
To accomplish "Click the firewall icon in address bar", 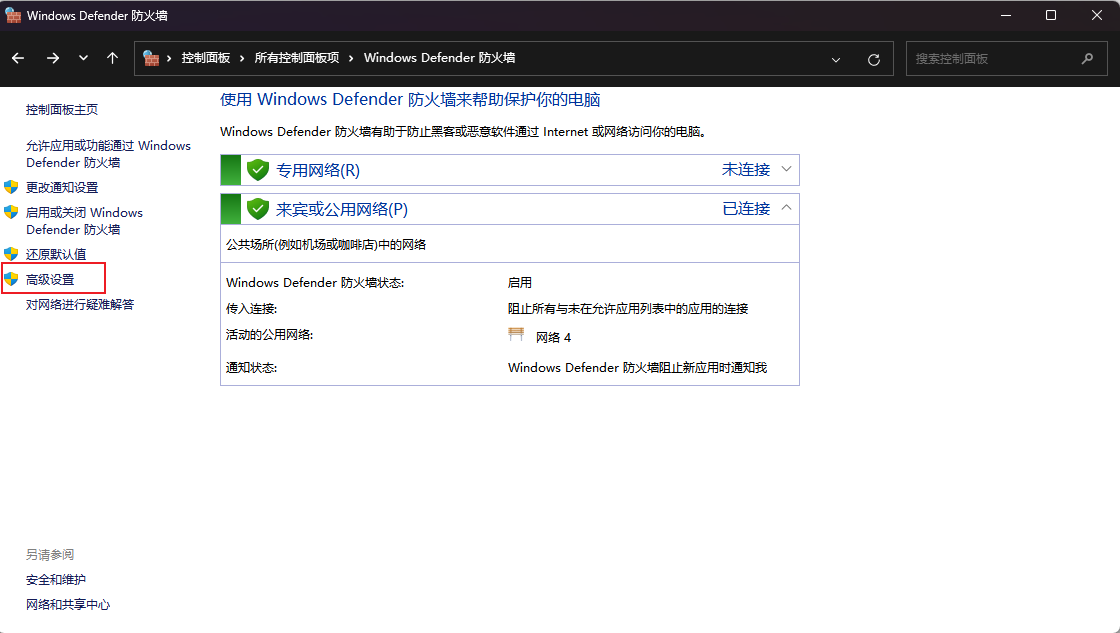I will [x=151, y=58].
